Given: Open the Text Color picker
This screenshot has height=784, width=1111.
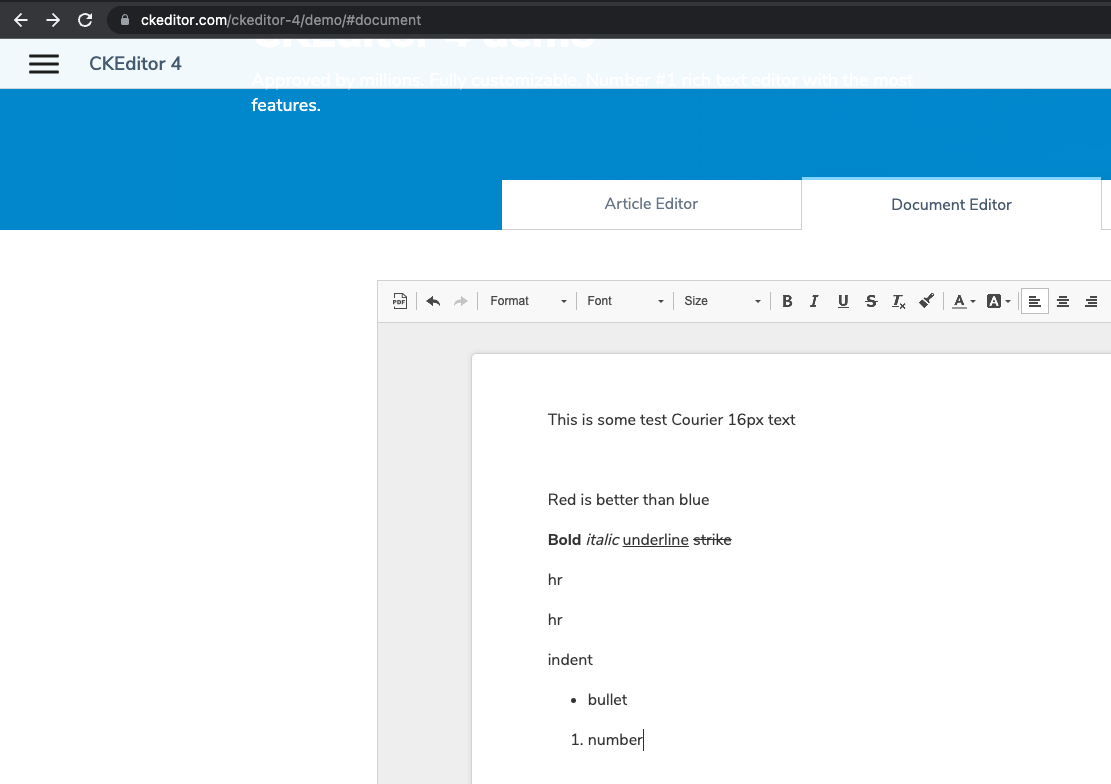Looking at the screenshot, I should coord(963,301).
